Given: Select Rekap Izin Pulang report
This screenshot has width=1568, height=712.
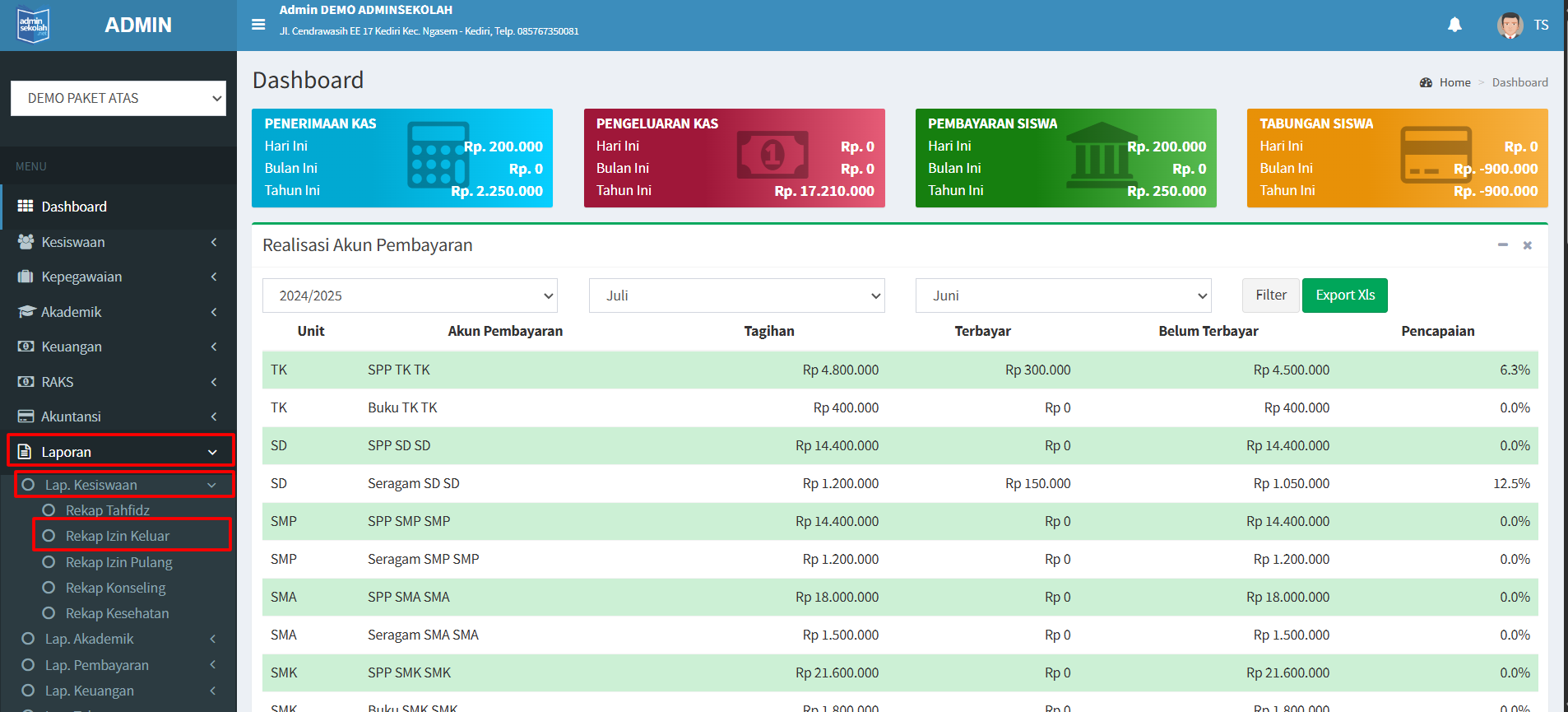Looking at the screenshot, I should 118,562.
